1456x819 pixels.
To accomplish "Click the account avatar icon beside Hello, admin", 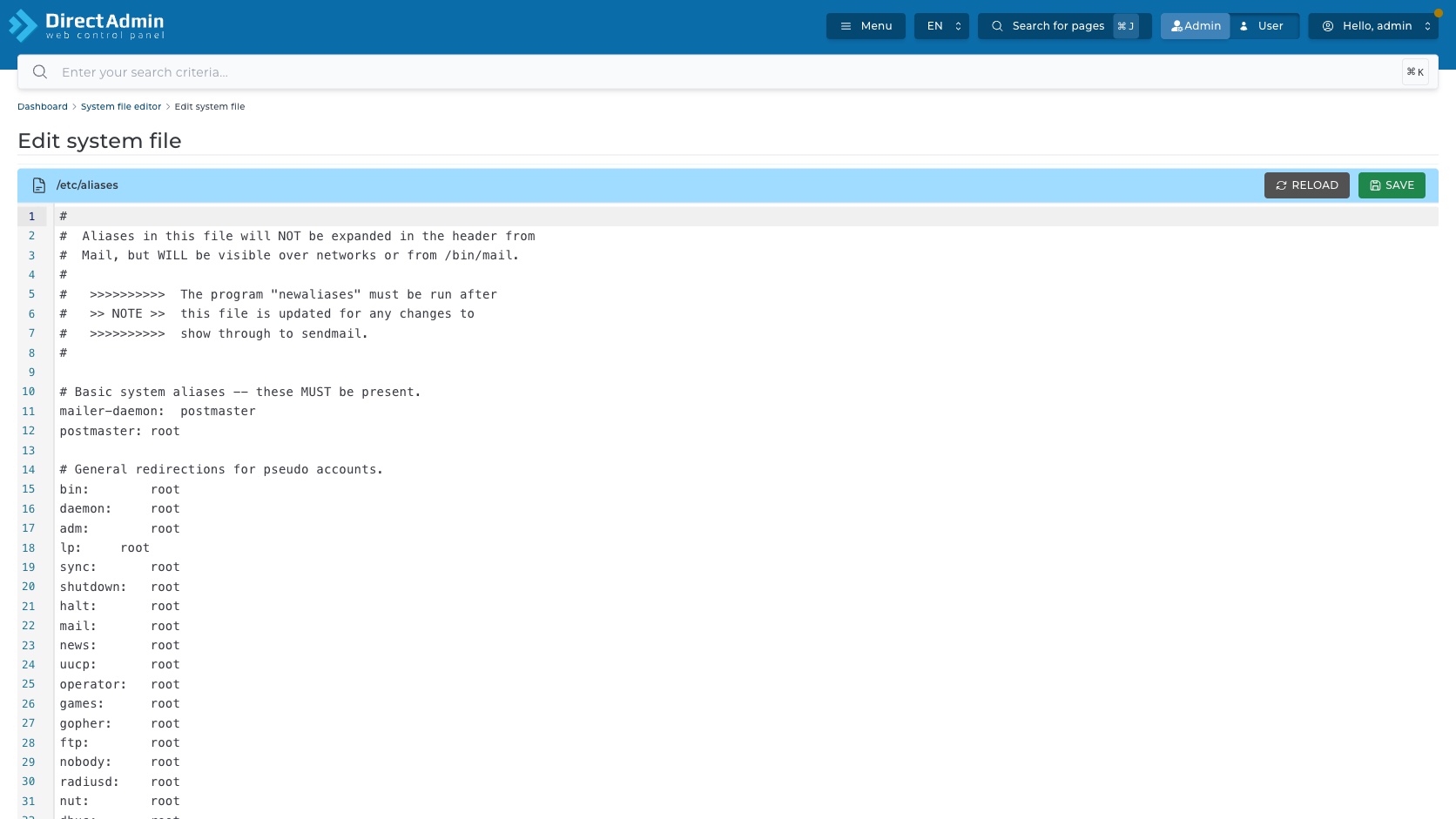I will coord(1328,26).
